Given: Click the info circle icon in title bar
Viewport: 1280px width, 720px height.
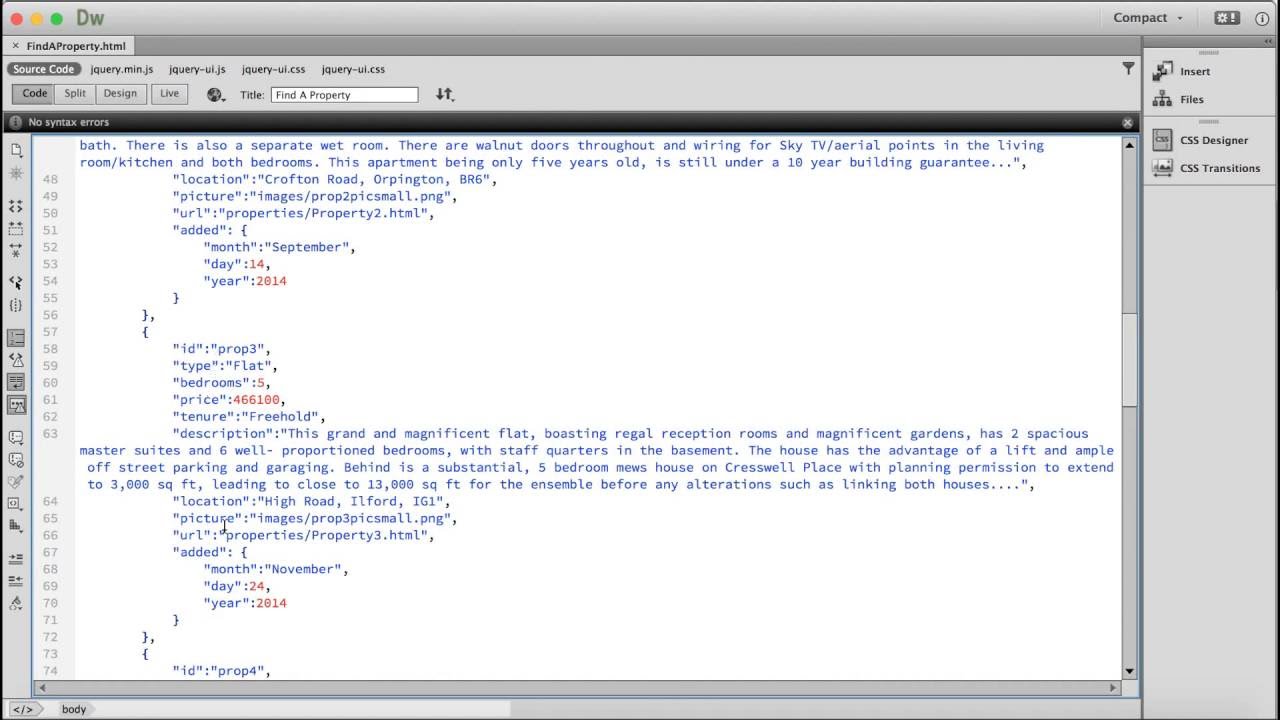Looking at the screenshot, I should 1262,18.
